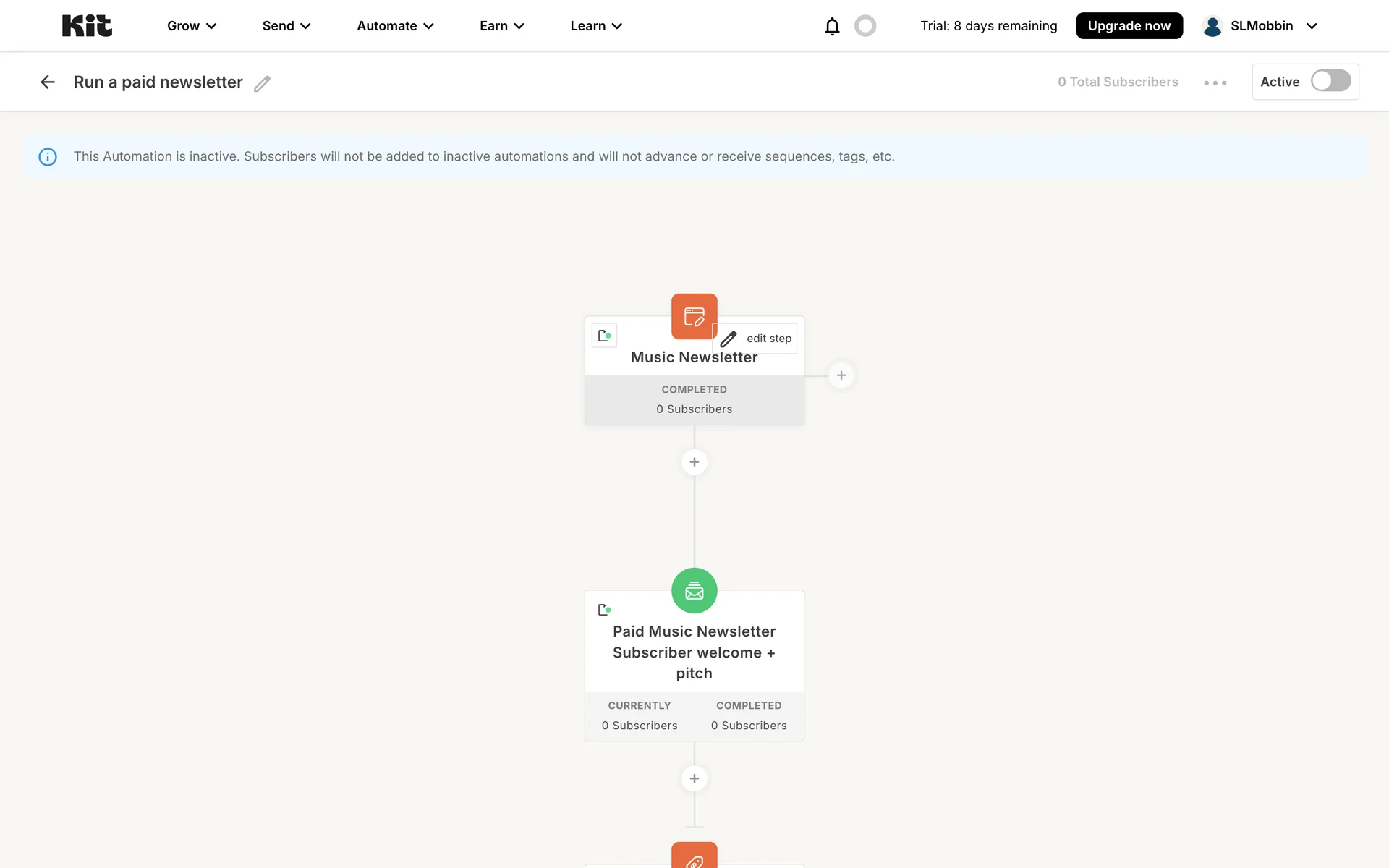Expand the Grow dropdown menu
Image resolution: width=1389 pixels, height=868 pixels.
tap(192, 26)
